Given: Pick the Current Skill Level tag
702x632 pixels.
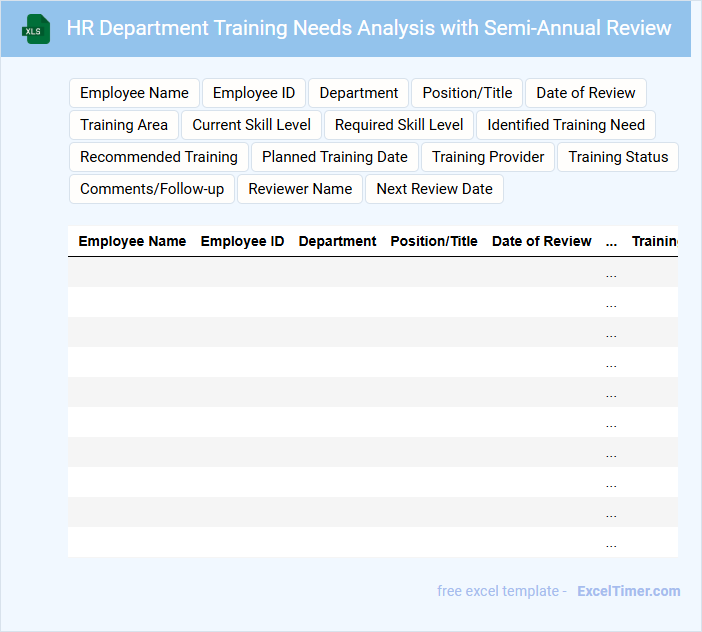Looking at the screenshot, I should pyautogui.click(x=252, y=125).
